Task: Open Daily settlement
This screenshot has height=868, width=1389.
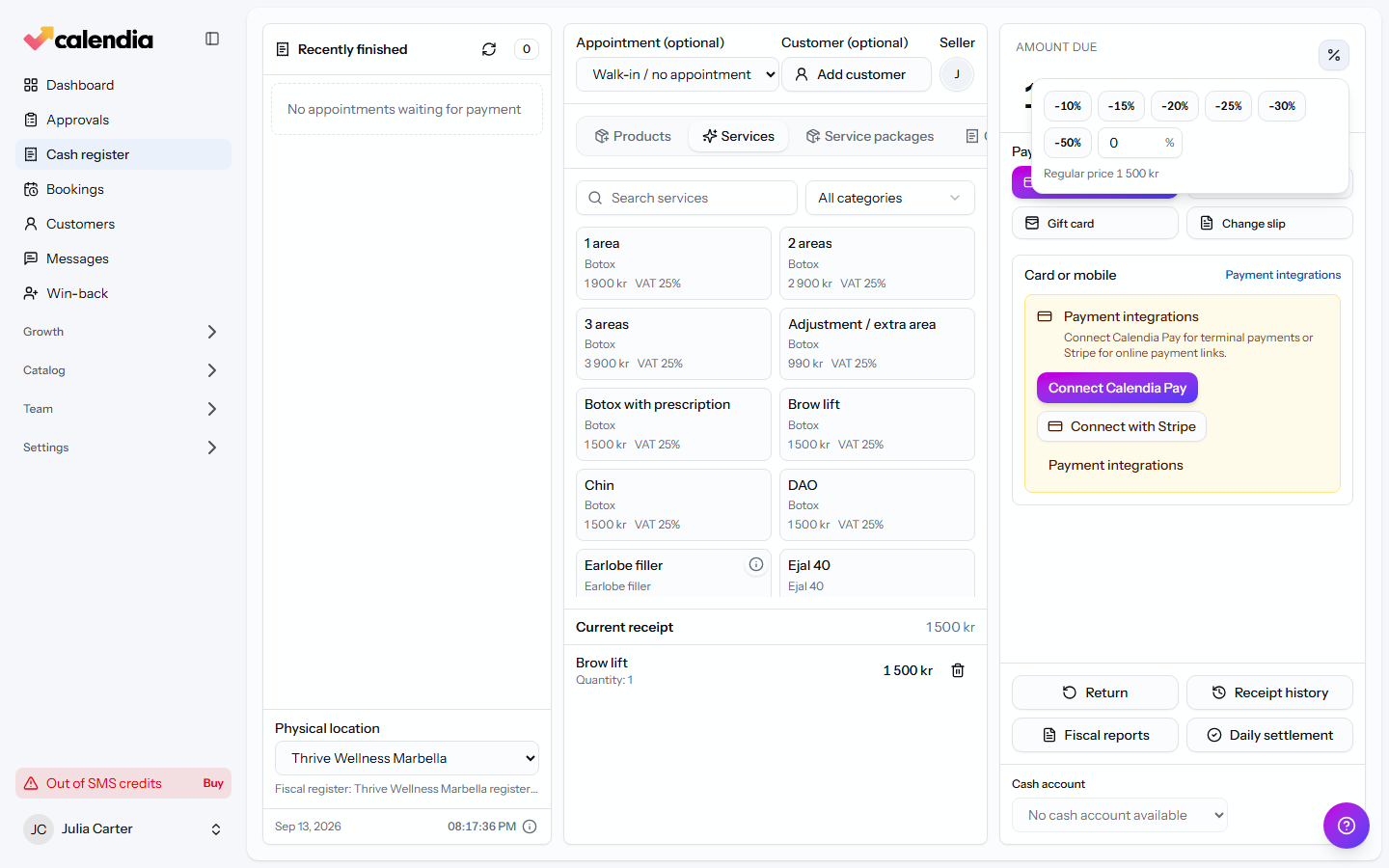Action: pos(1269,735)
